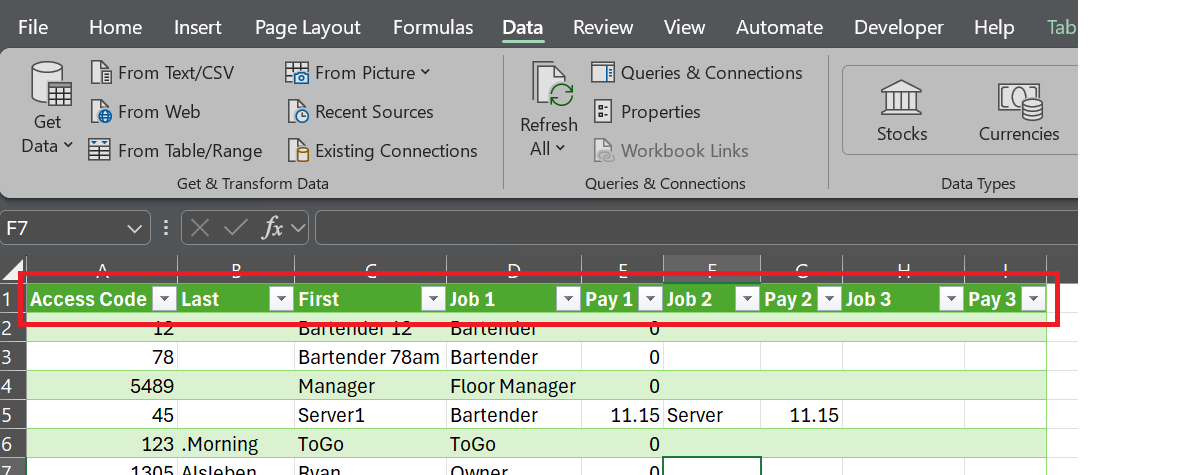The height and width of the screenshot is (475, 1194).
Task: Expand the Name Box dropdown arrow
Action: 135,229
